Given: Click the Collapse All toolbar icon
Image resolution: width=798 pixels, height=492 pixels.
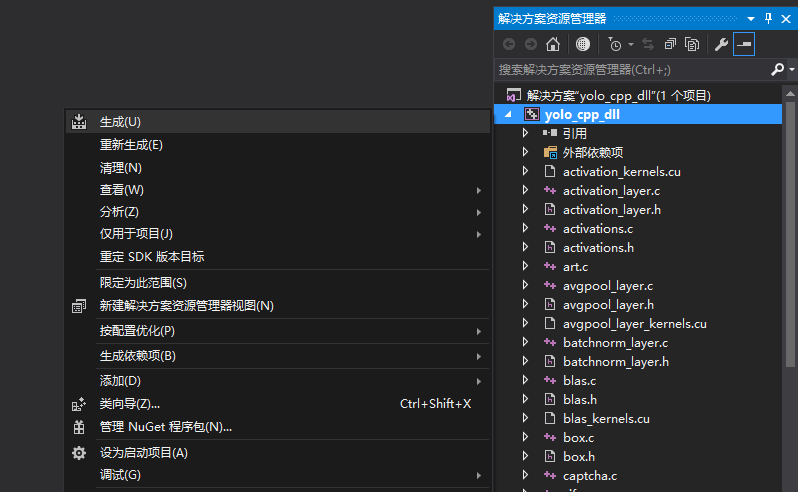Looking at the screenshot, I should [x=670, y=44].
